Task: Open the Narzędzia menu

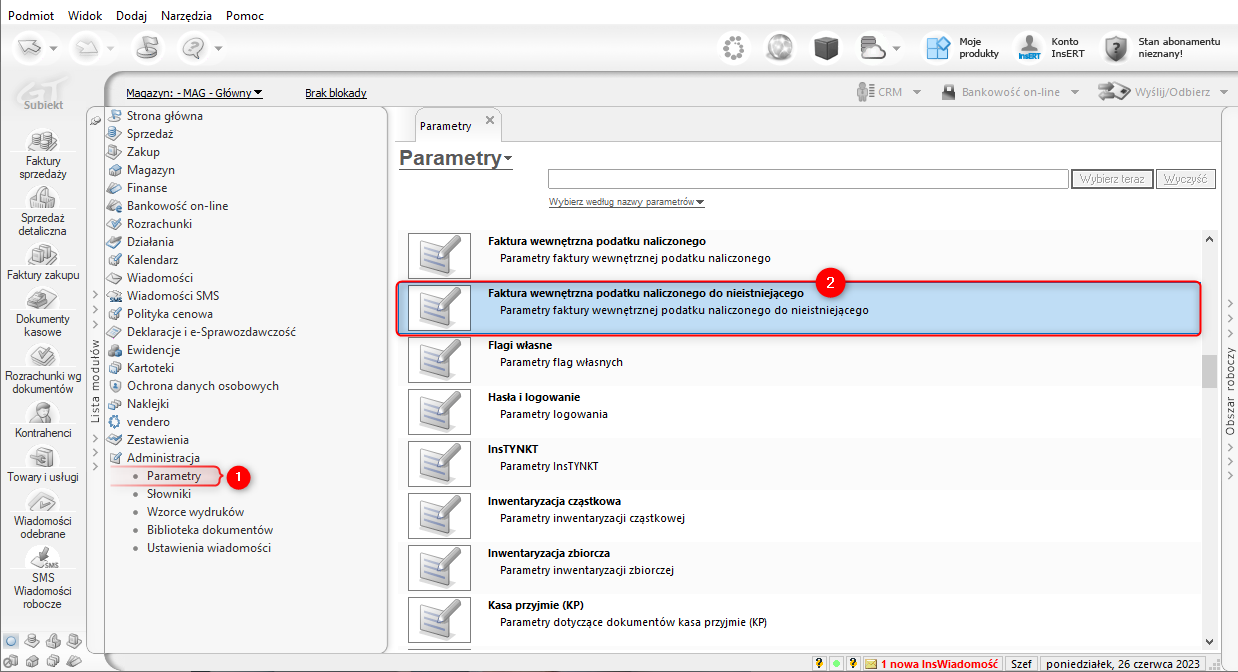Action: (188, 15)
